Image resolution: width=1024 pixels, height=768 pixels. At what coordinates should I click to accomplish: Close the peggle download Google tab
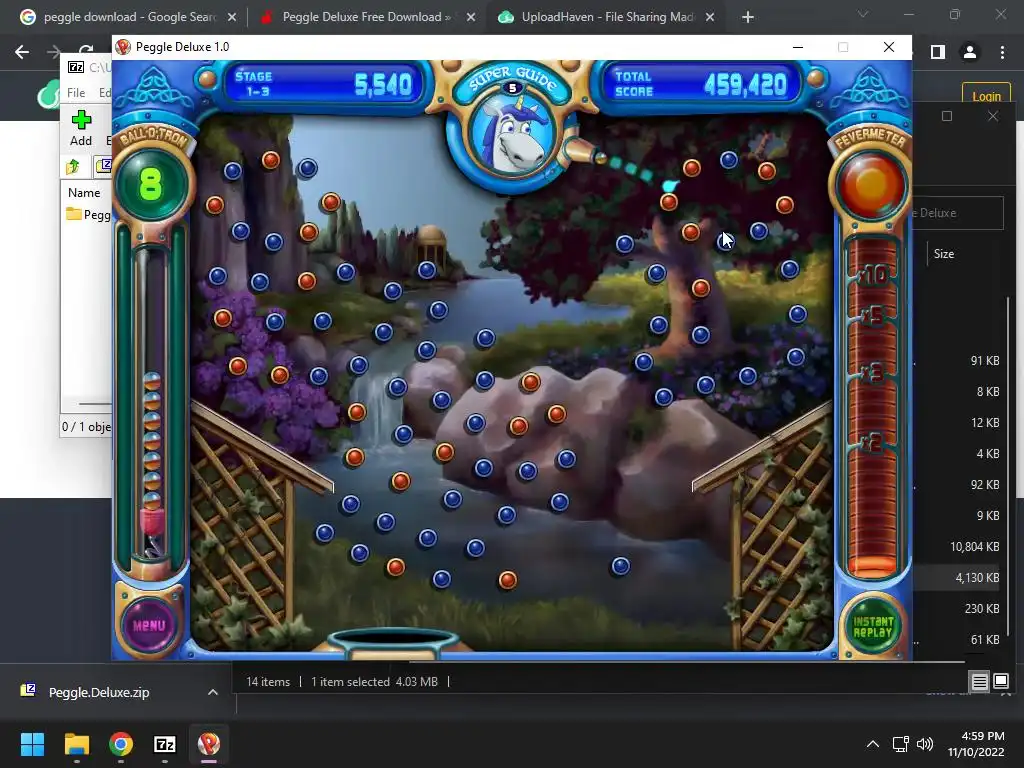232,18
